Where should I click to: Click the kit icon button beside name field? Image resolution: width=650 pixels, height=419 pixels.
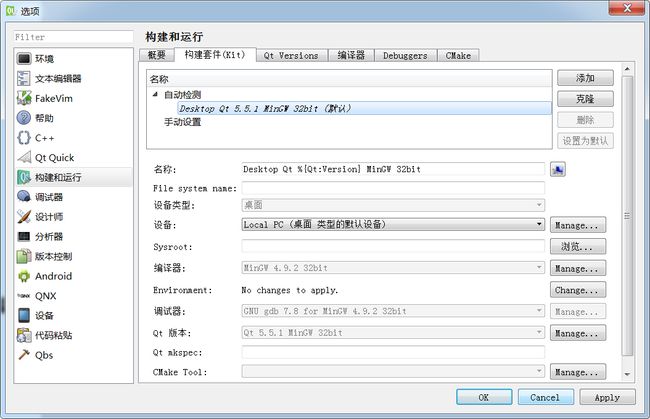[x=558, y=169]
